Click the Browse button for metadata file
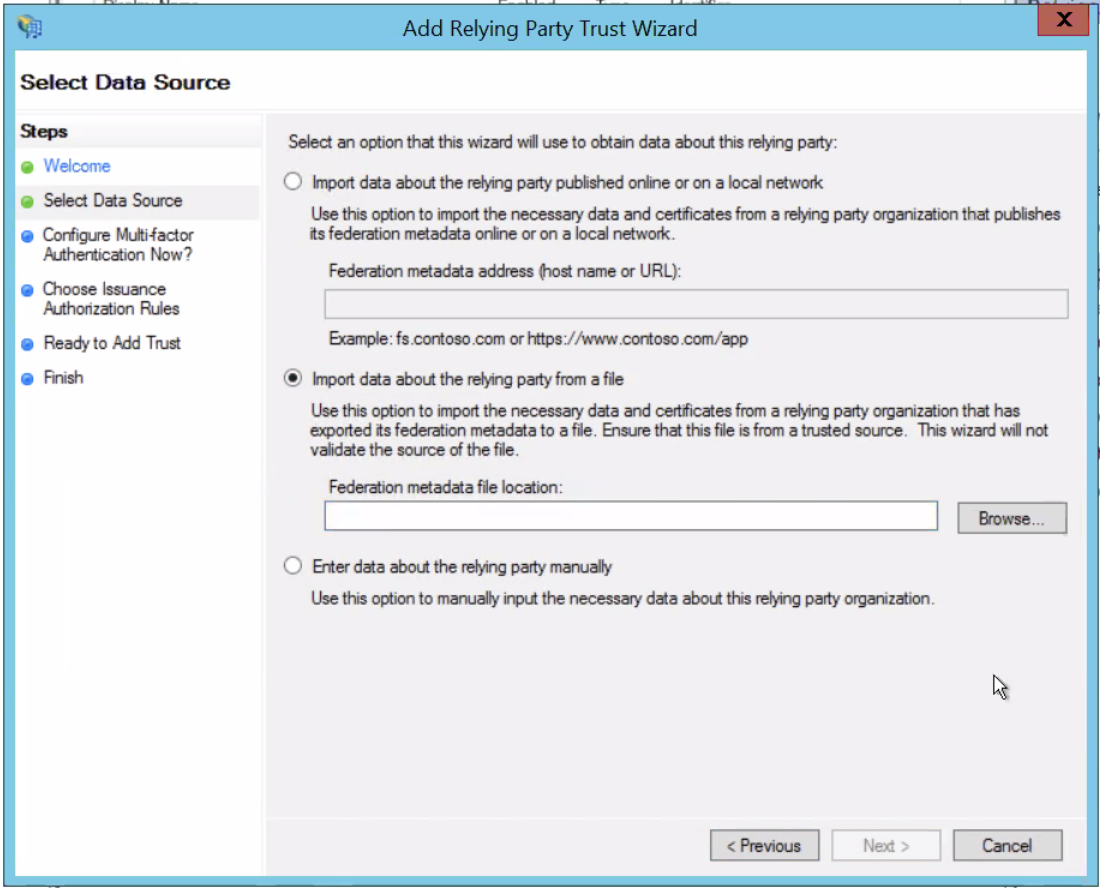This screenshot has width=1100, height=888. tap(1011, 518)
